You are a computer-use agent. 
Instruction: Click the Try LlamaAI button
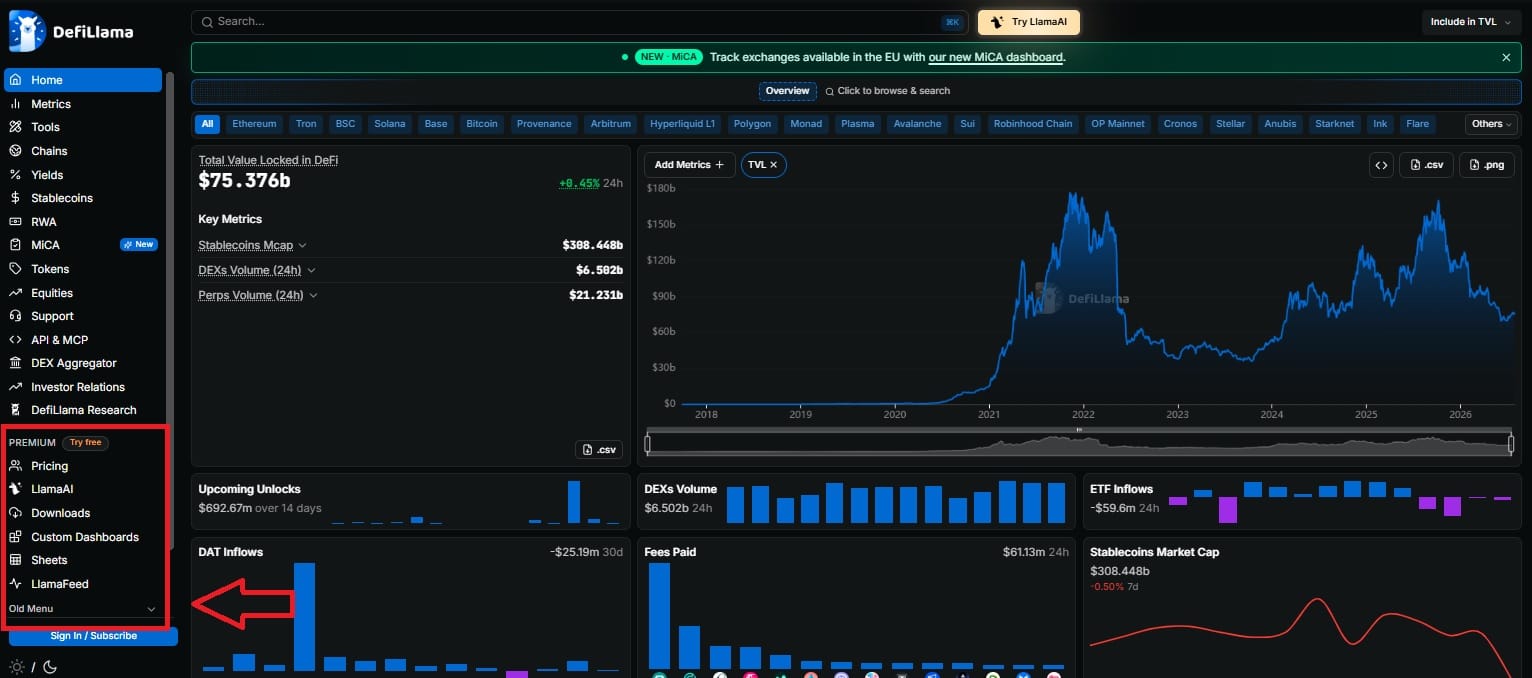(x=1029, y=22)
